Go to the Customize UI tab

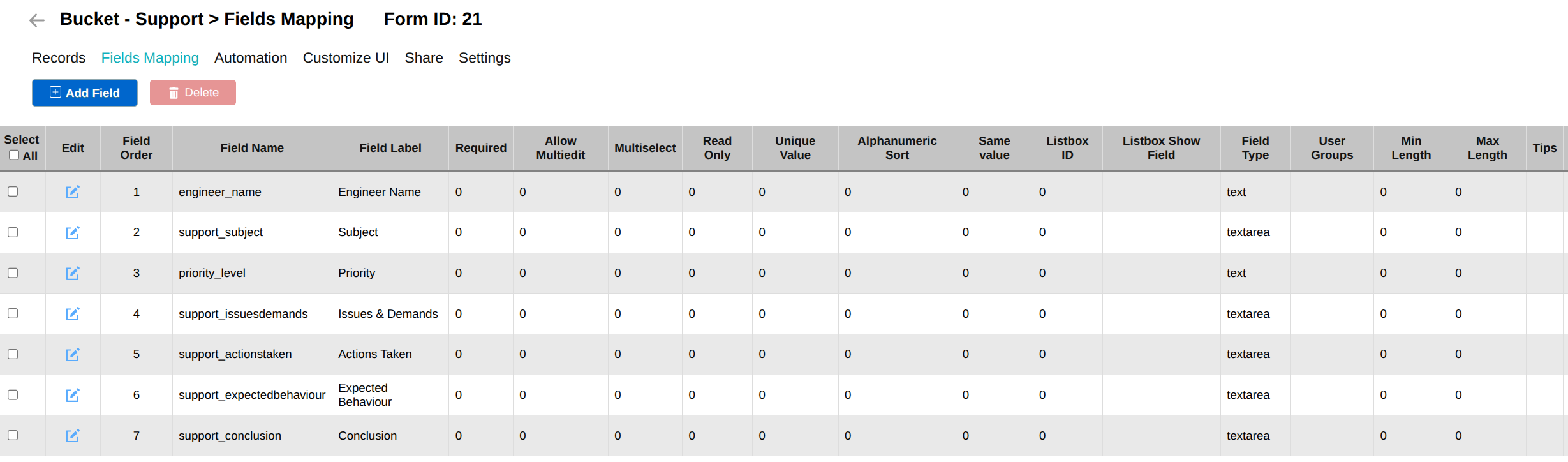tap(346, 58)
